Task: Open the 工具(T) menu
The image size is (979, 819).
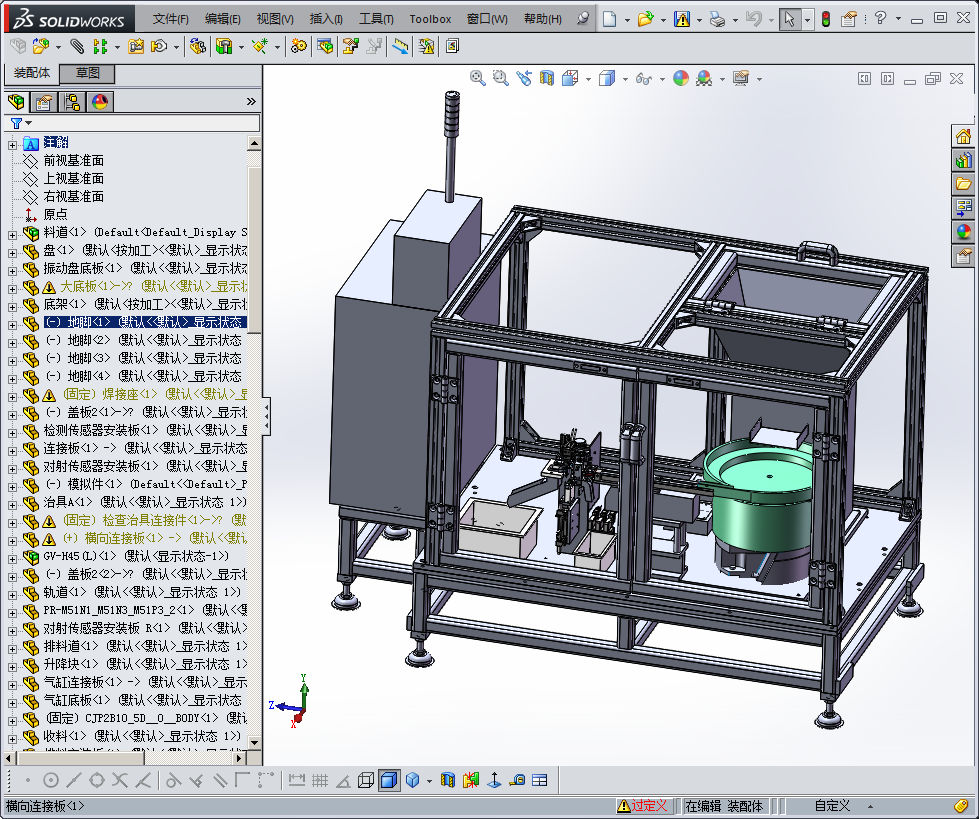Action: click(376, 19)
